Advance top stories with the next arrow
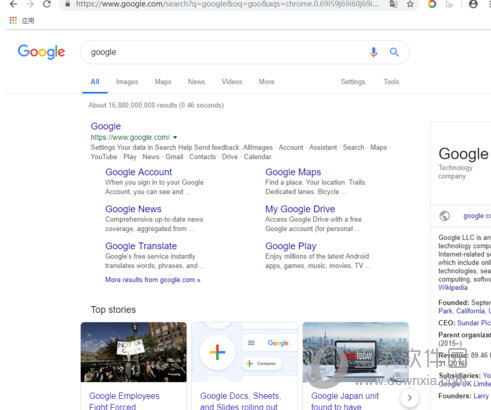 [x=410, y=397]
